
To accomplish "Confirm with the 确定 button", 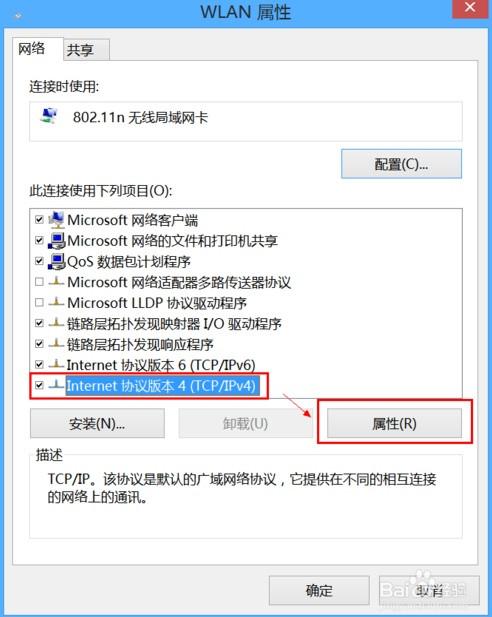I will pyautogui.click(x=319, y=590).
